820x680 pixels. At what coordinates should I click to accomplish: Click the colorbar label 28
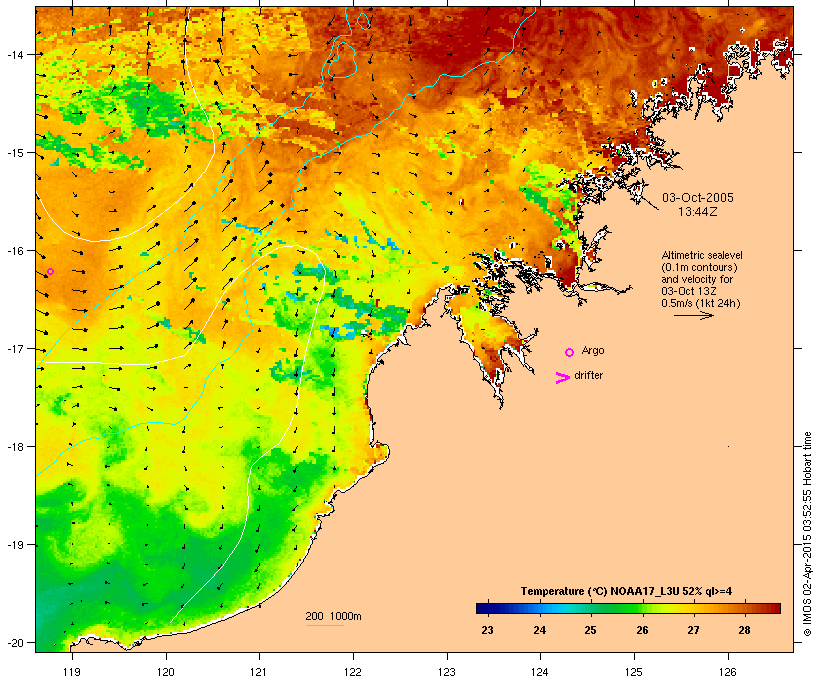click(x=745, y=630)
